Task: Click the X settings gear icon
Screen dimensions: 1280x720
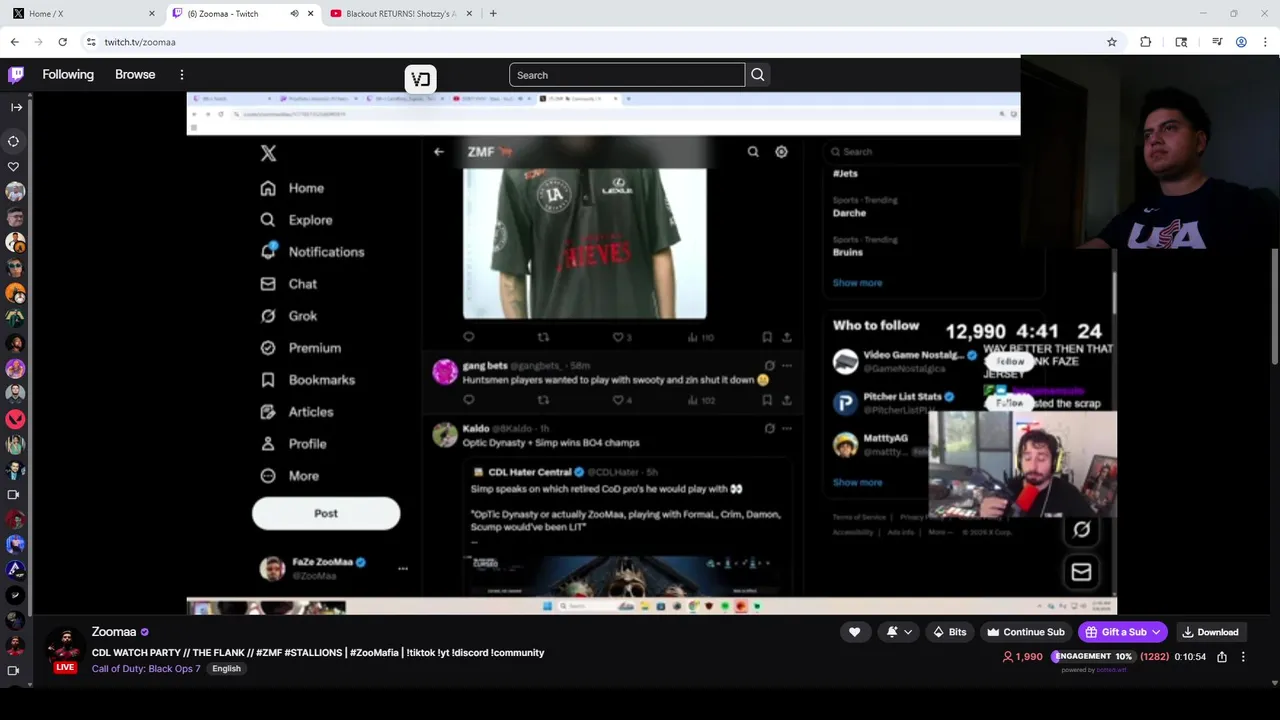Action: [781, 152]
